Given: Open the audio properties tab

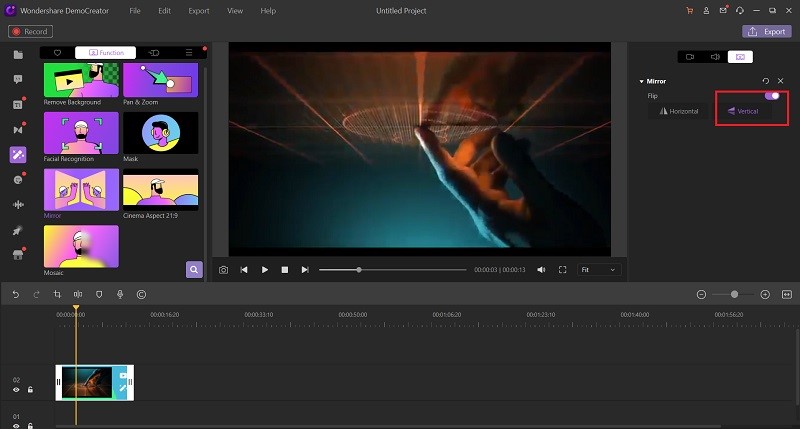Looking at the screenshot, I should click(715, 57).
